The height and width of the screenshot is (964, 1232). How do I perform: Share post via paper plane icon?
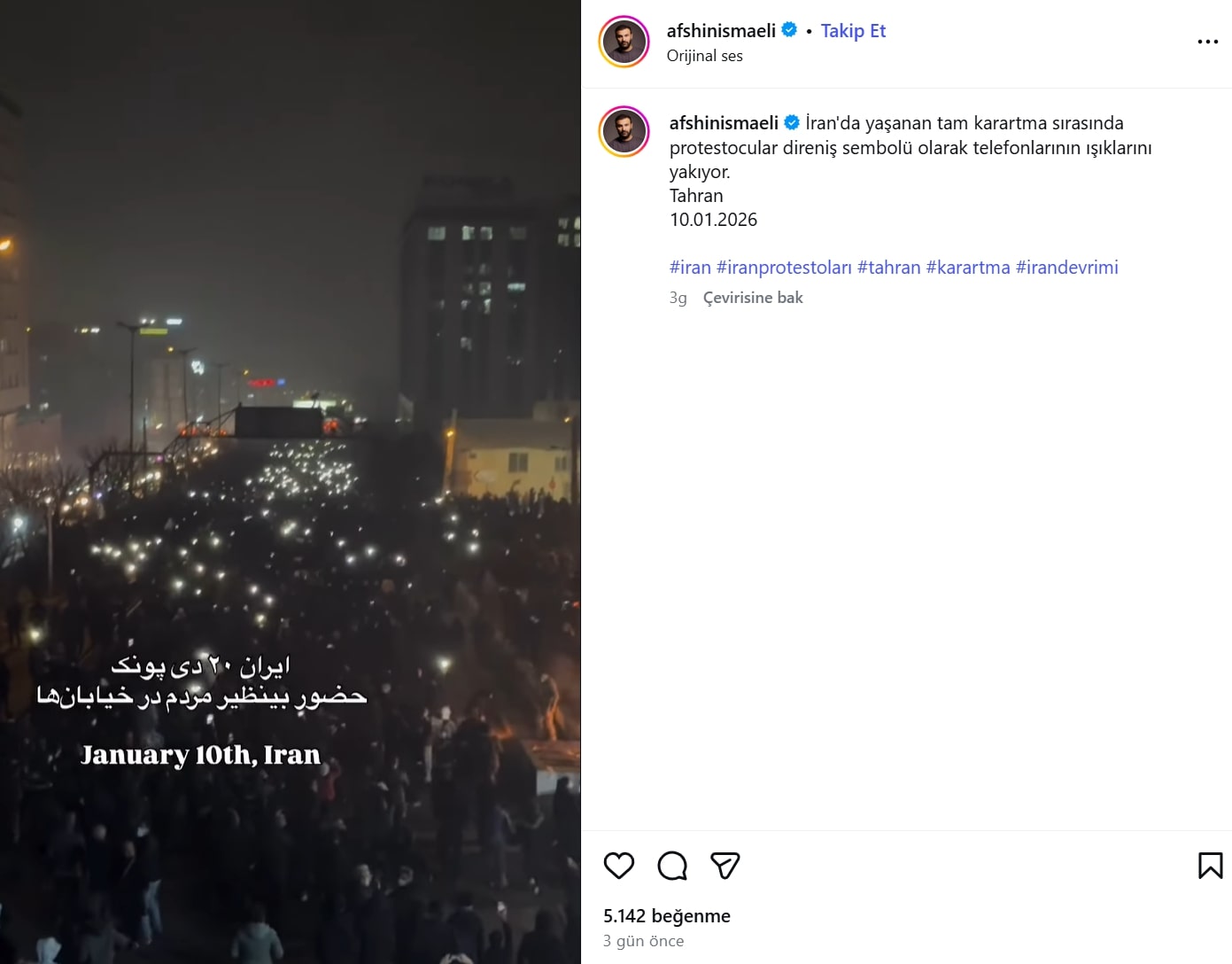click(x=724, y=865)
